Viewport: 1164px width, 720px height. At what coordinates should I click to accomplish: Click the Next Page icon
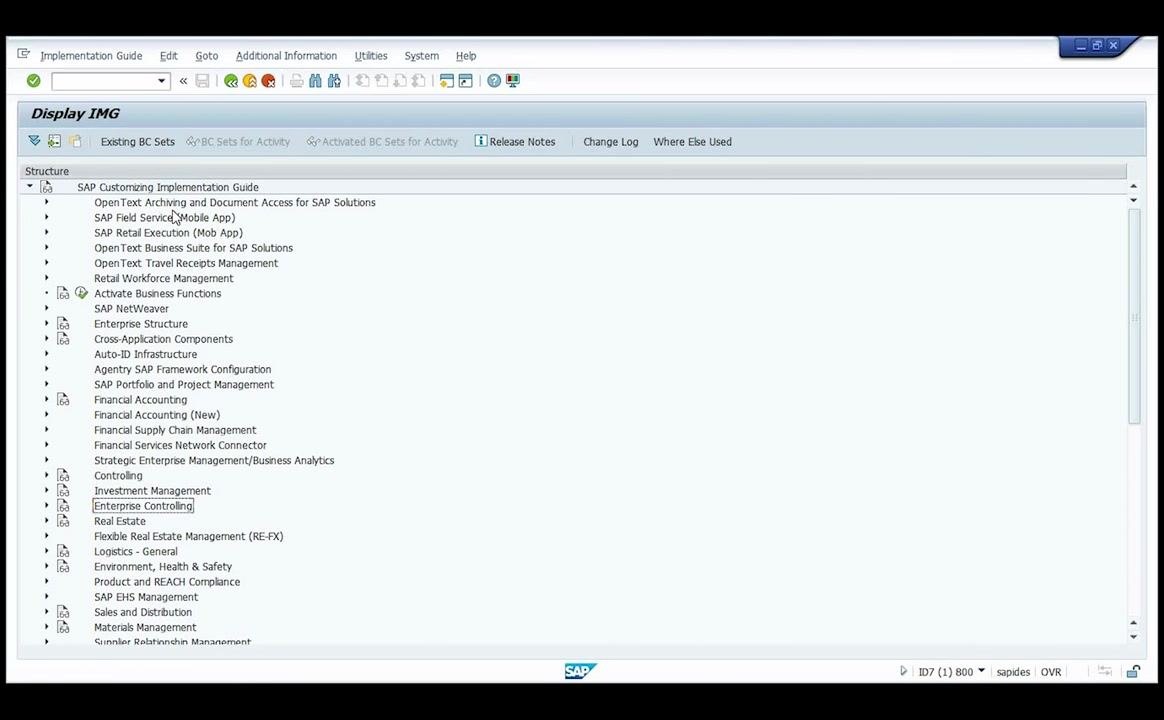click(x=400, y=81)
